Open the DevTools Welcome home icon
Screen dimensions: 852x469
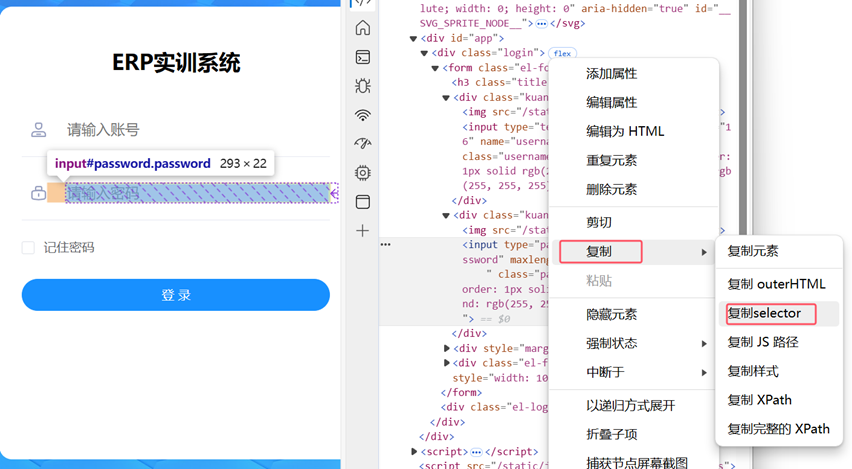coord(363,28)
